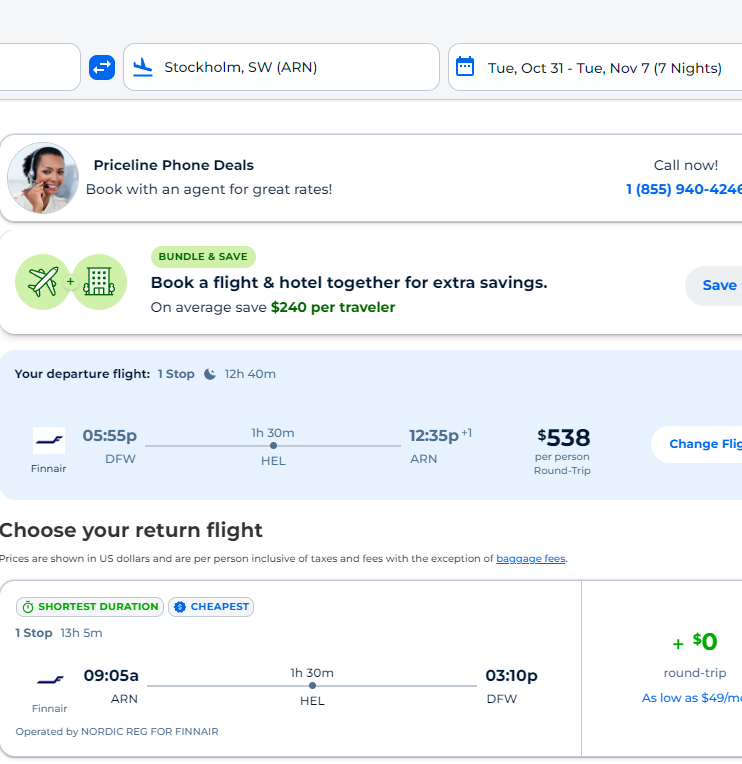
Task: Click the arrival plane icon
Action: (x=143, y=67)
